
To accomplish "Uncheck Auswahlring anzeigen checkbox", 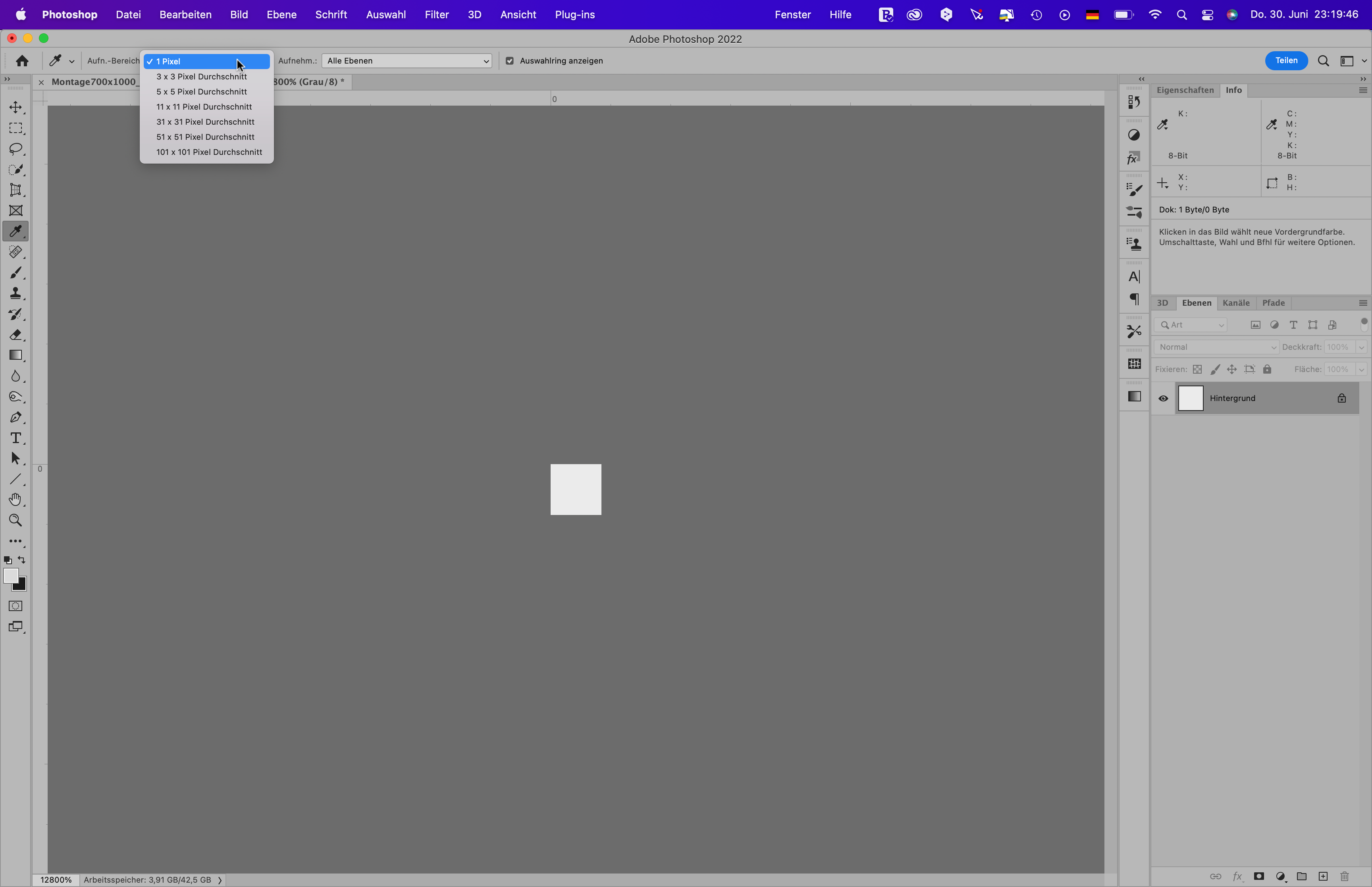I will 509,60.
